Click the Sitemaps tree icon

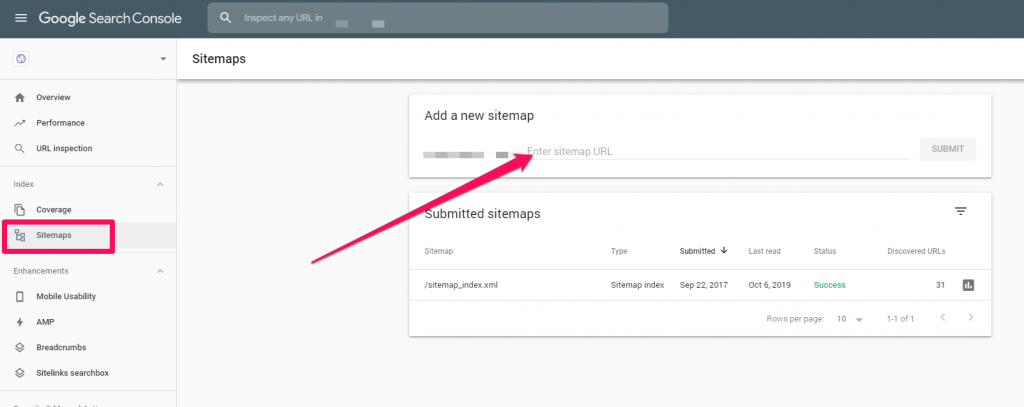pos(20,235)
